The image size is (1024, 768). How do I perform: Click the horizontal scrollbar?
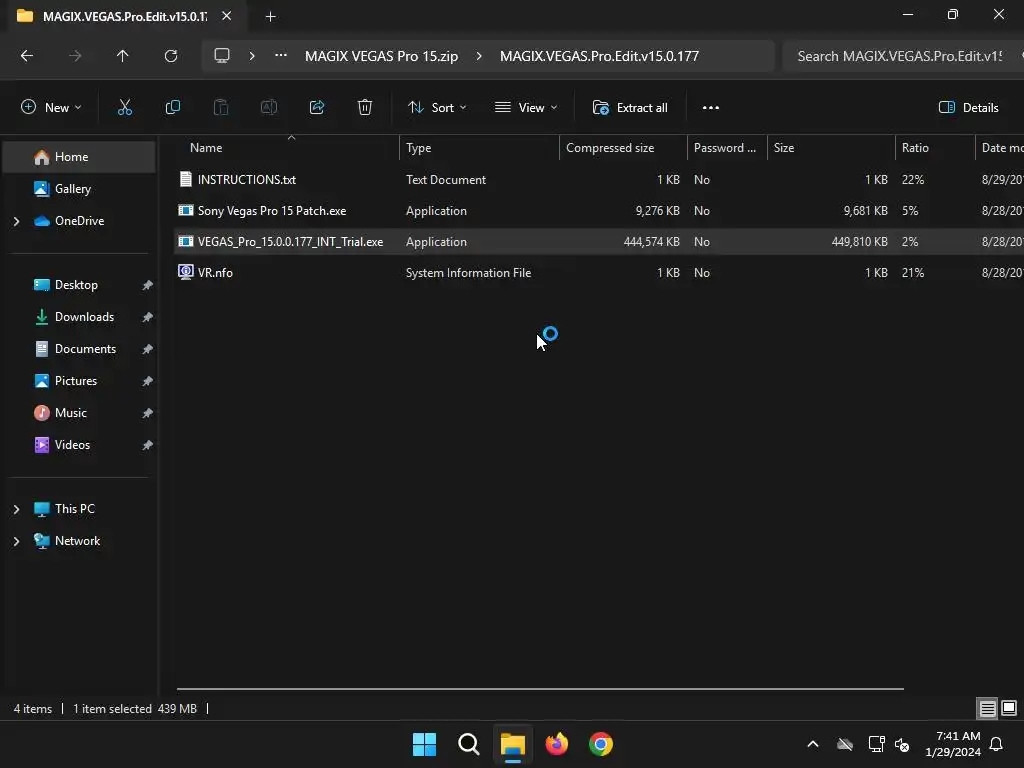tap(540, 688)
